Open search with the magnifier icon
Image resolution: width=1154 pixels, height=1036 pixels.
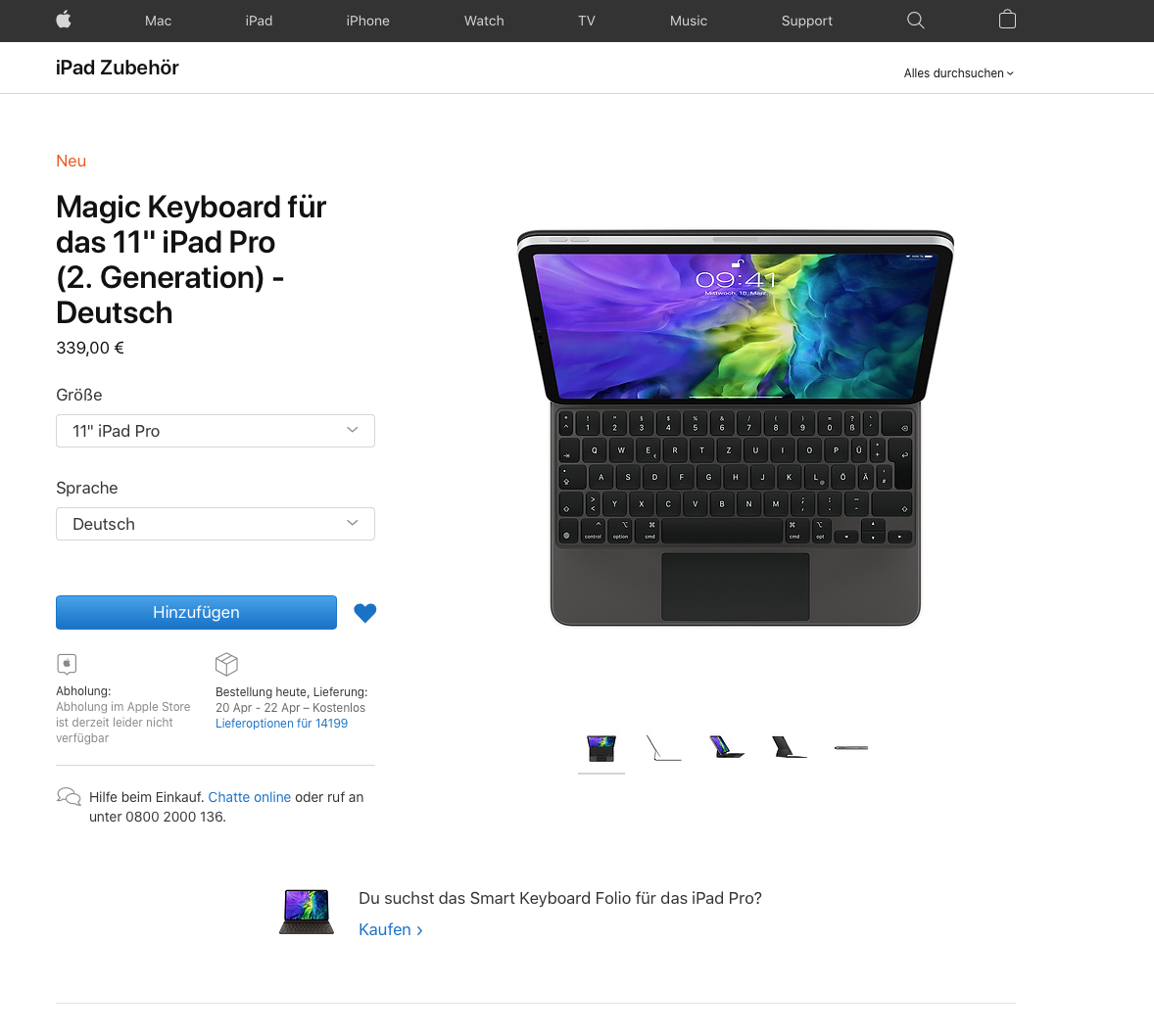tap(915, 20)
